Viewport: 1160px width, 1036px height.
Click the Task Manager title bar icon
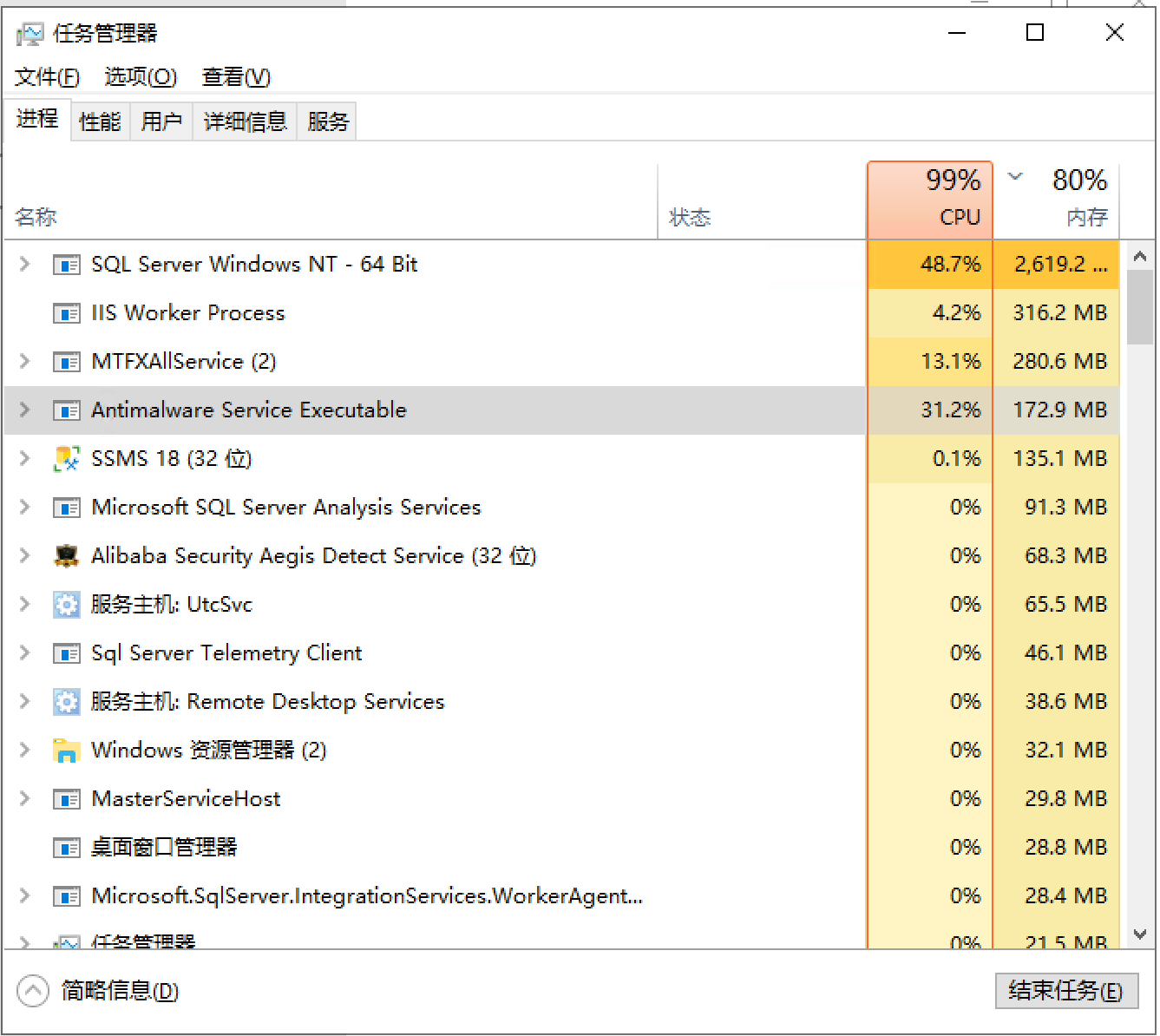(29, 34)
